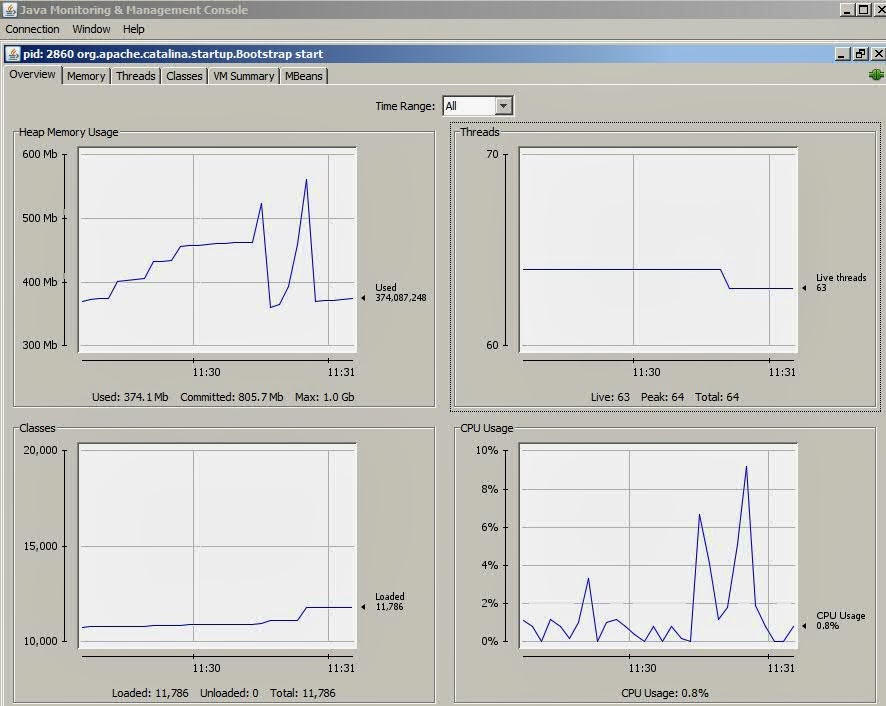This screenshot has height=706, width=886.
Task: Click the green connection status icon
Action: point(876,75)
